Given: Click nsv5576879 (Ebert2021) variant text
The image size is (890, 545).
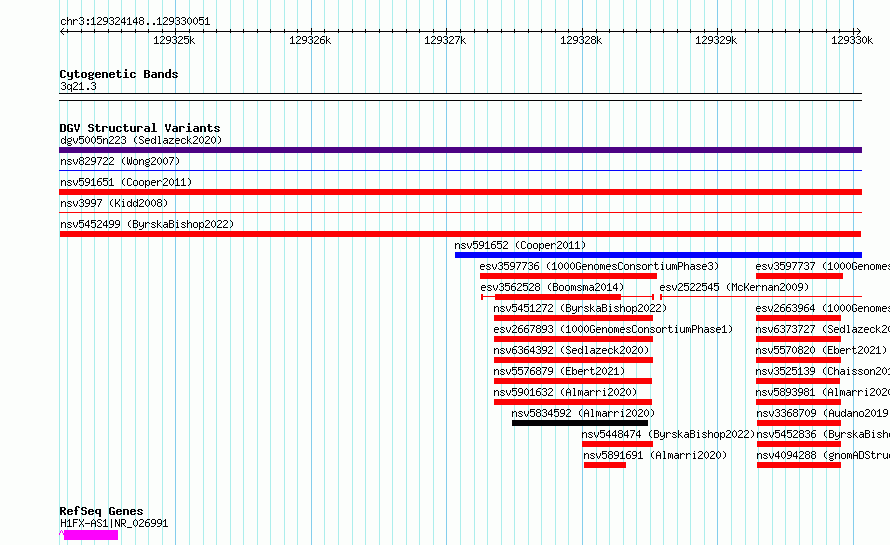Looking at the screenshot, I should click(x=559, y=371).
